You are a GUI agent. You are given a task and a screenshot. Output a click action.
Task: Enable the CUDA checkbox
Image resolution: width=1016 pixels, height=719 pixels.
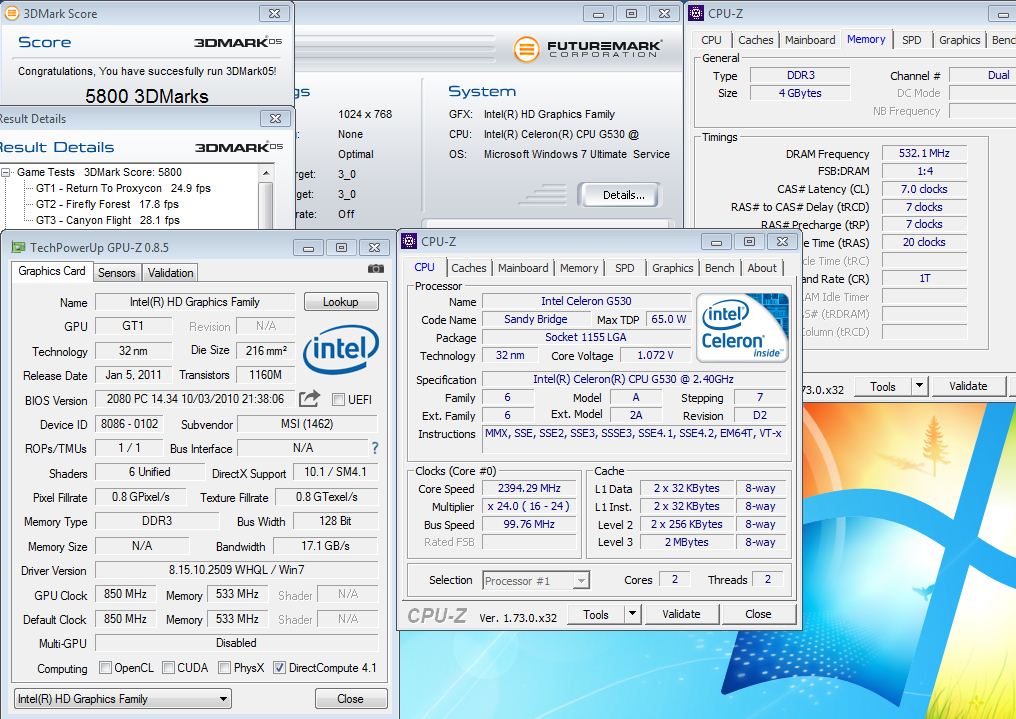click(168, 667)
